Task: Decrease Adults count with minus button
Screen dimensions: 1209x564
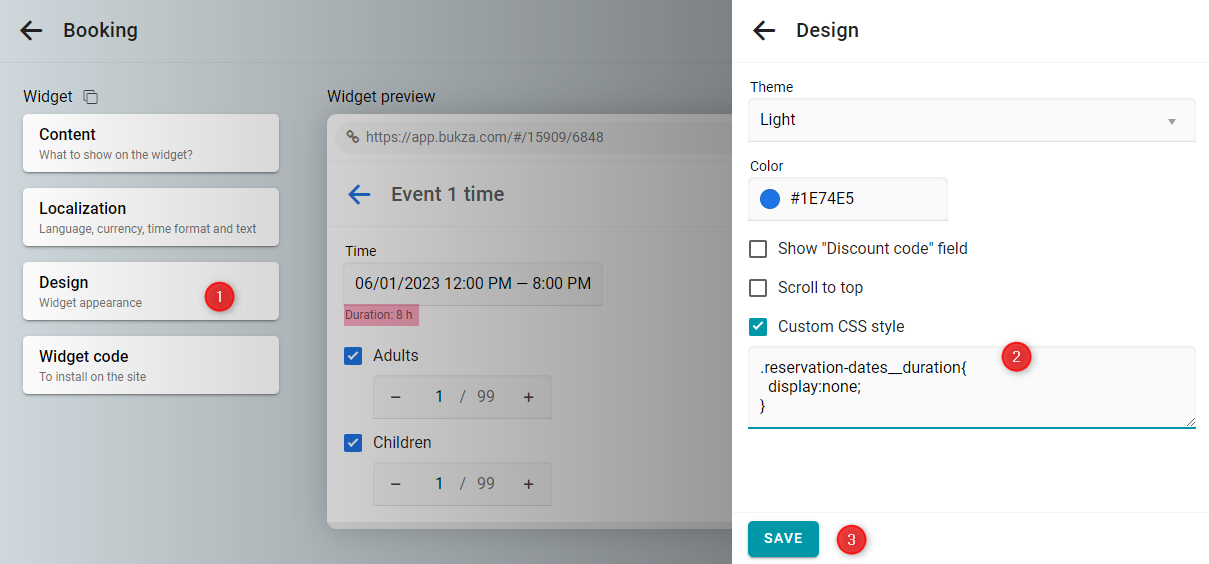Action: (395, 397)
